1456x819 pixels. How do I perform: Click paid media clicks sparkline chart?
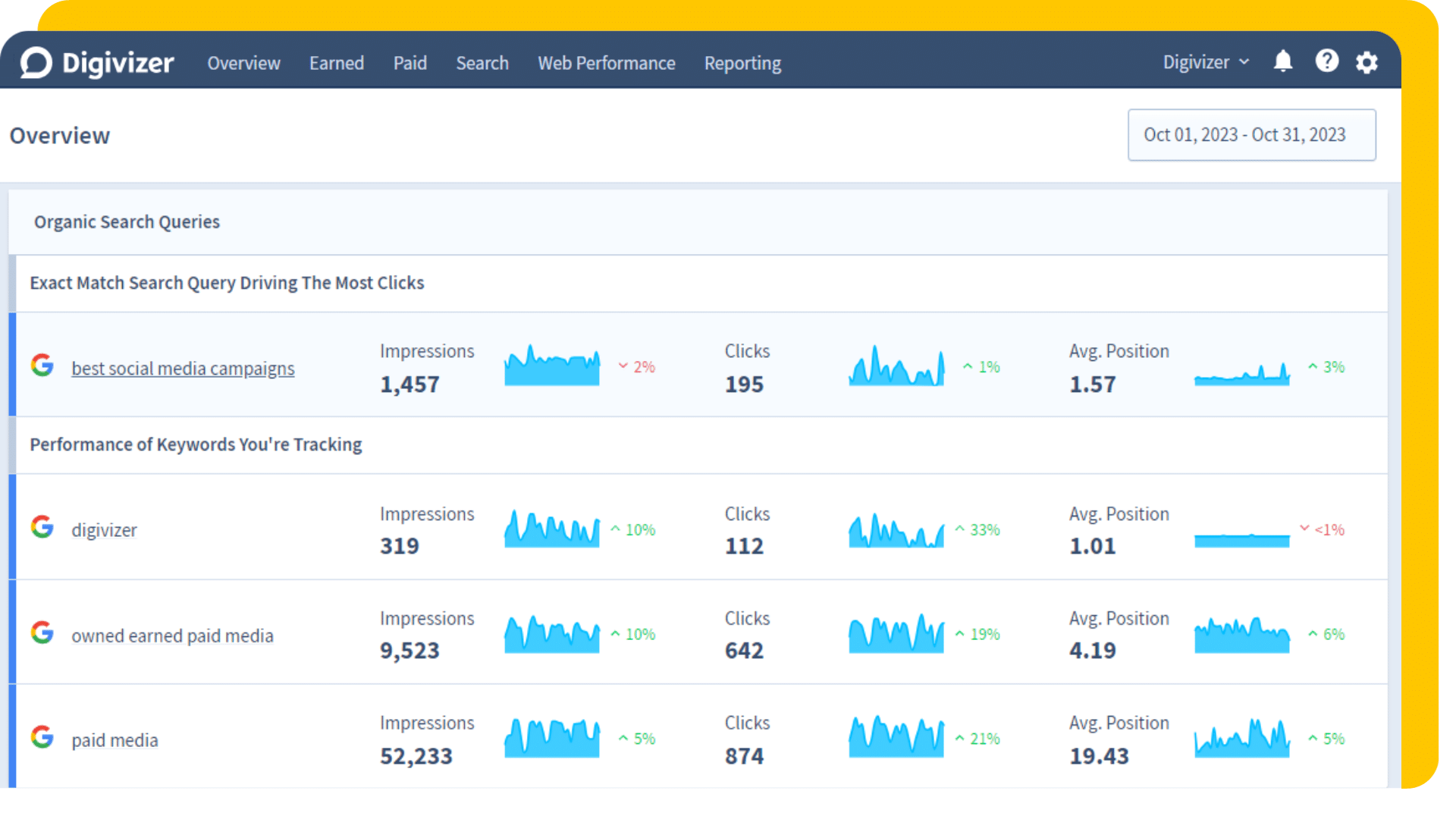click(x=896, y=737)
